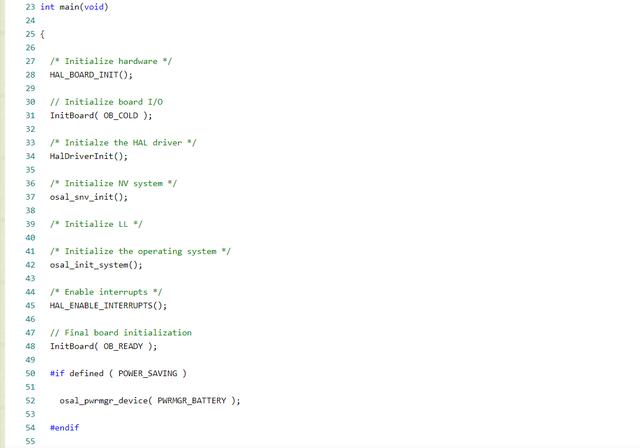Click the 'Initialize LL' comment
This screenshot has height=448, width=640.
[x=96, y=224]
